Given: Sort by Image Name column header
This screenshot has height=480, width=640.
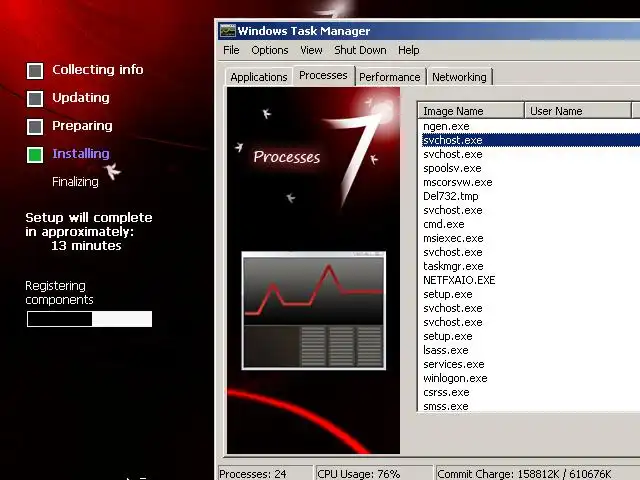Looking at the screenshot, I should (471, 111).
